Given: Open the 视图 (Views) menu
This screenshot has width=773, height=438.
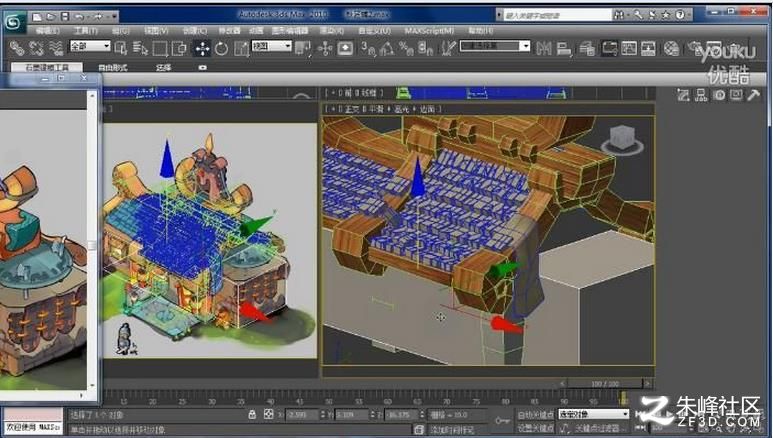Looking at the screenshot, I should click(x=156, y=31).
